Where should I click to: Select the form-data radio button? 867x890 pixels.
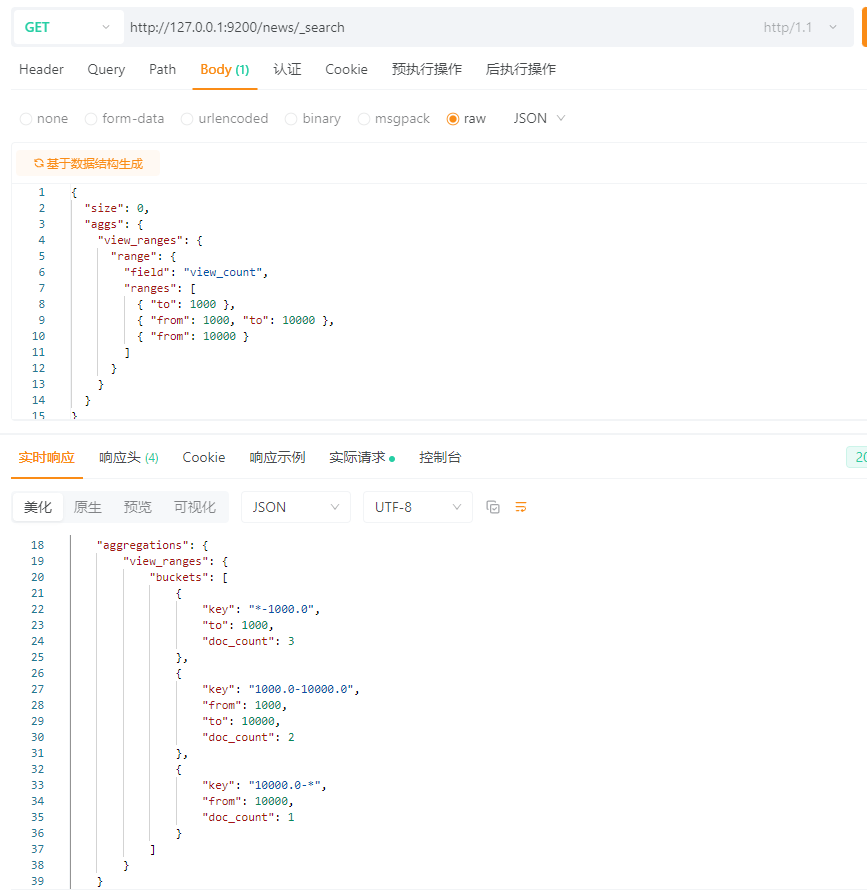pyautogui.click(x=91, y=119)
